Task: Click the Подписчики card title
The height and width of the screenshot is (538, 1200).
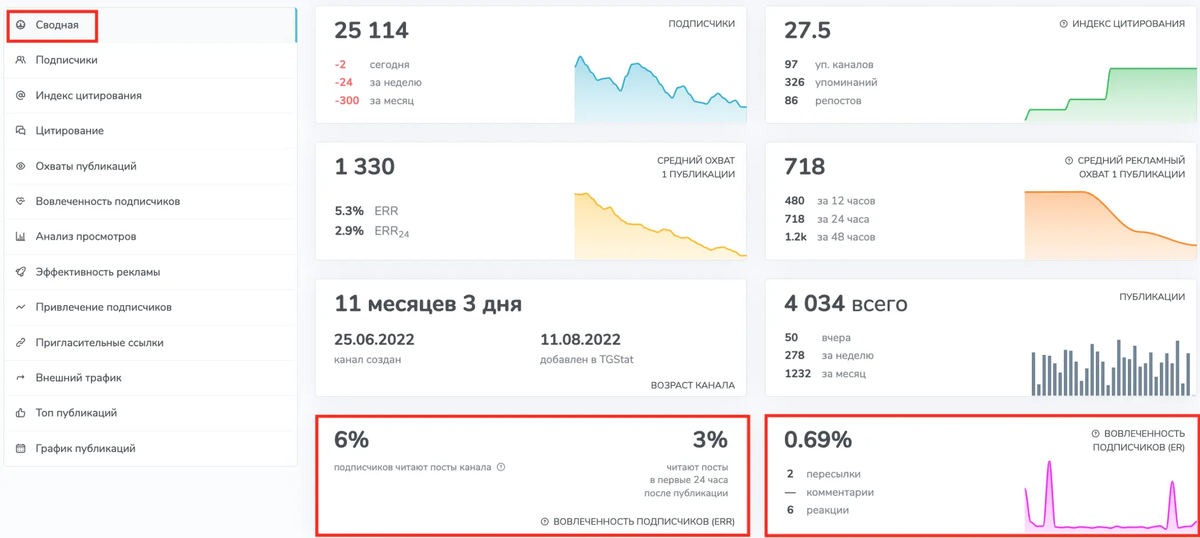Action: 701,24
